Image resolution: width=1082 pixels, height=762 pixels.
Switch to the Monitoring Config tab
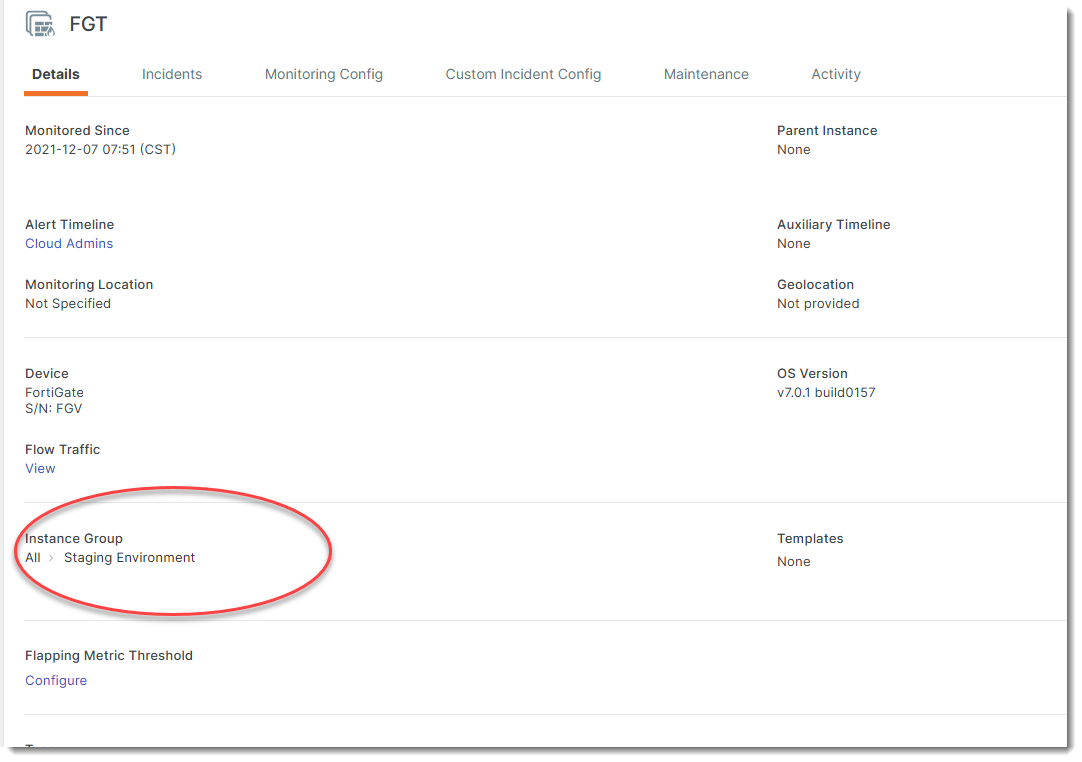click(324, 75)
